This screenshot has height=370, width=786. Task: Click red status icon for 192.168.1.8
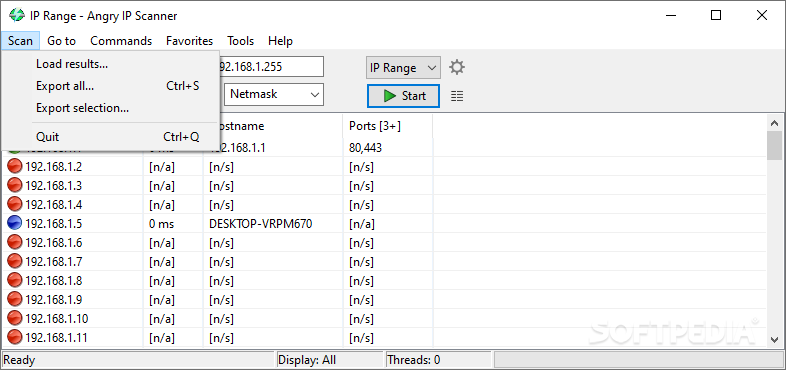point(15,281)
